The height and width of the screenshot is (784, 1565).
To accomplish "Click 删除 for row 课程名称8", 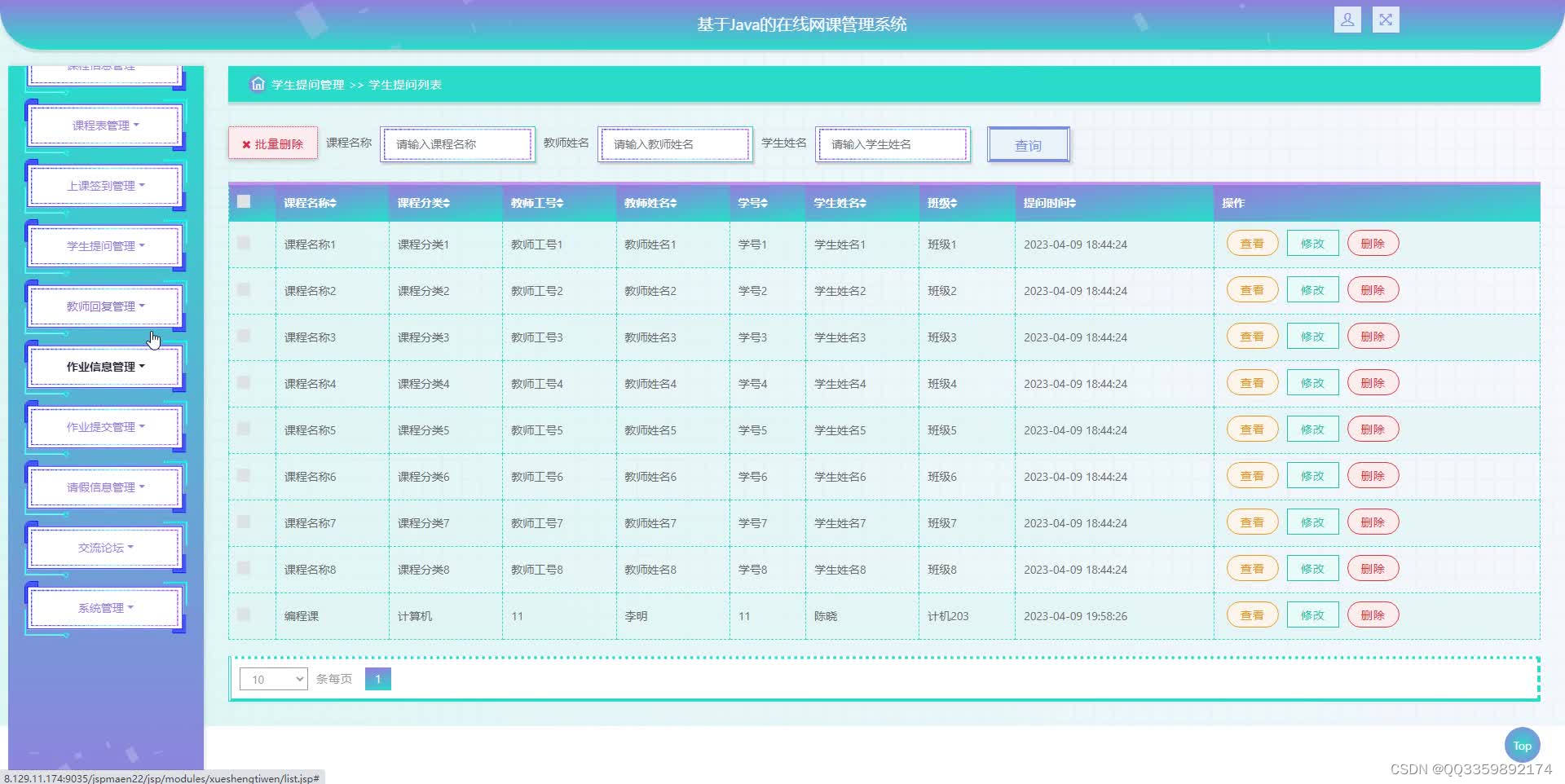I will pos(1373,569).
